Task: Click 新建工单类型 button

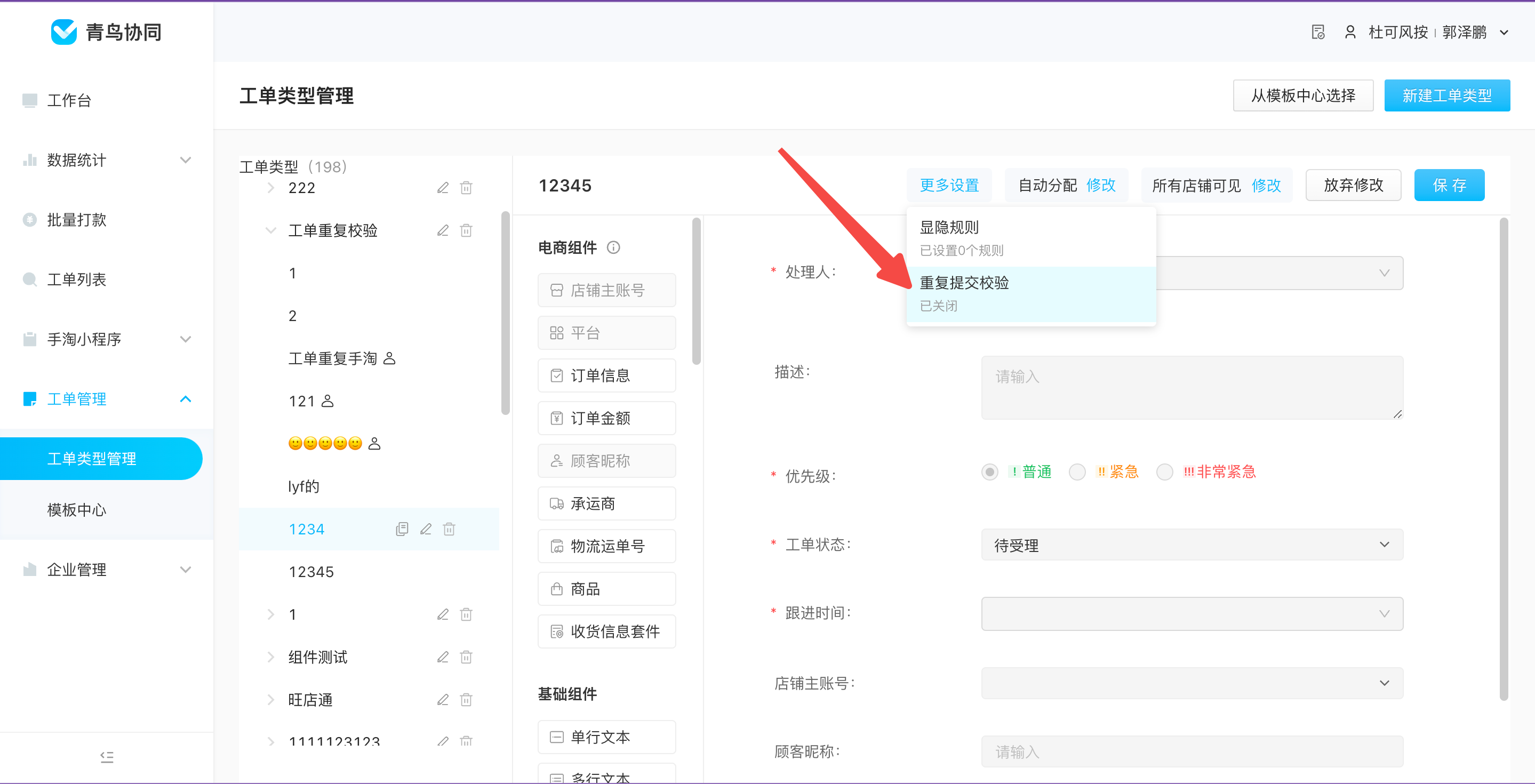Action: (1447, 95)
